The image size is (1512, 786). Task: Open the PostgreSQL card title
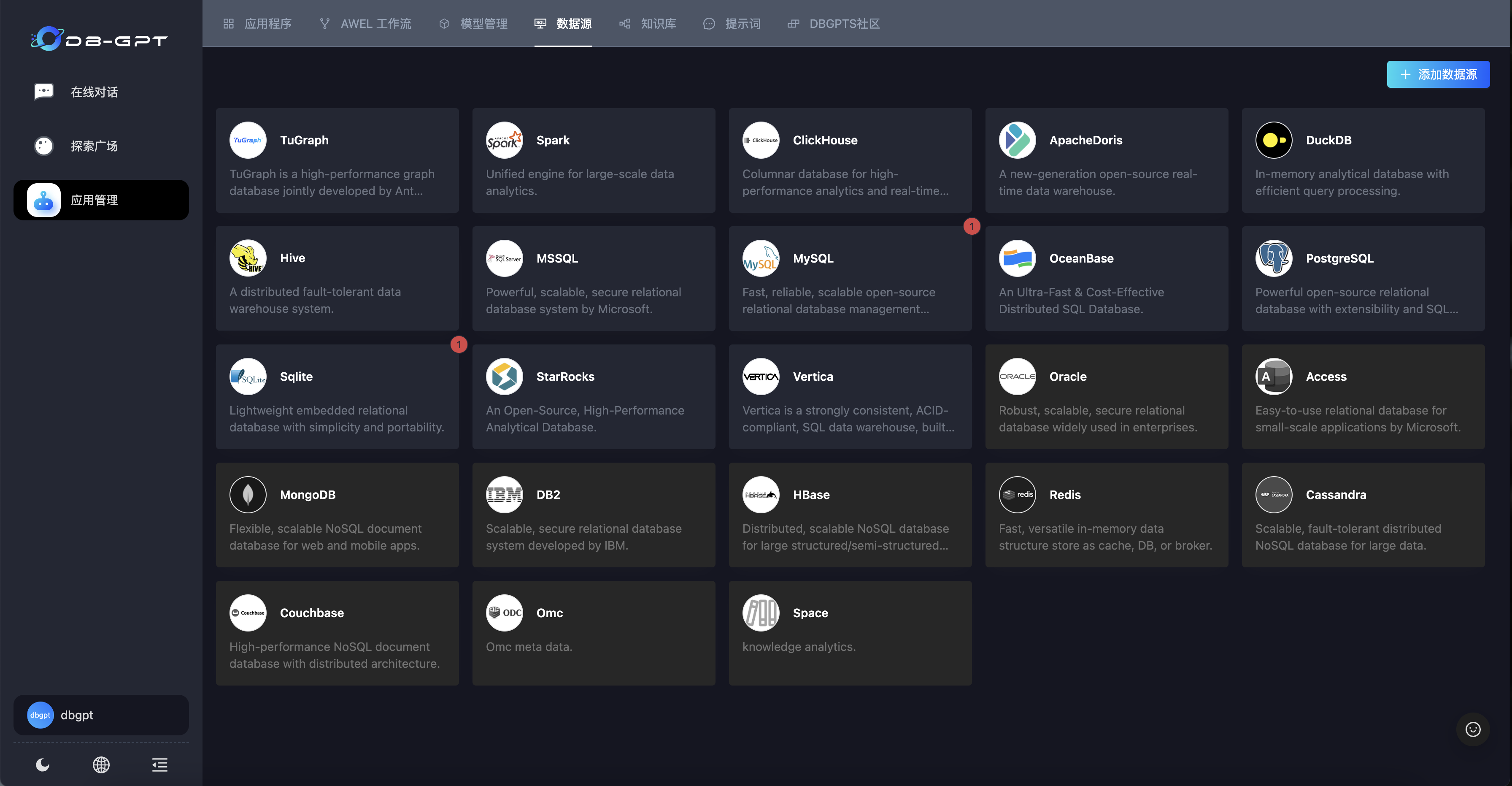[1339, 258]
